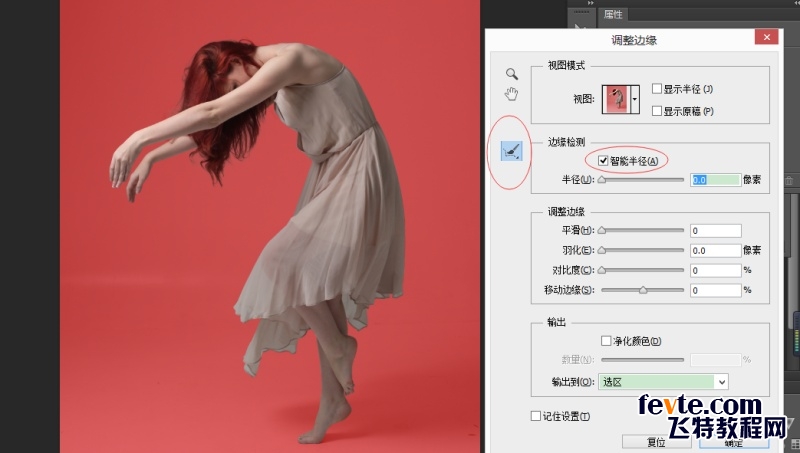Open the 视图 view mode thumbnail dropdown

(x=635, y=99)
